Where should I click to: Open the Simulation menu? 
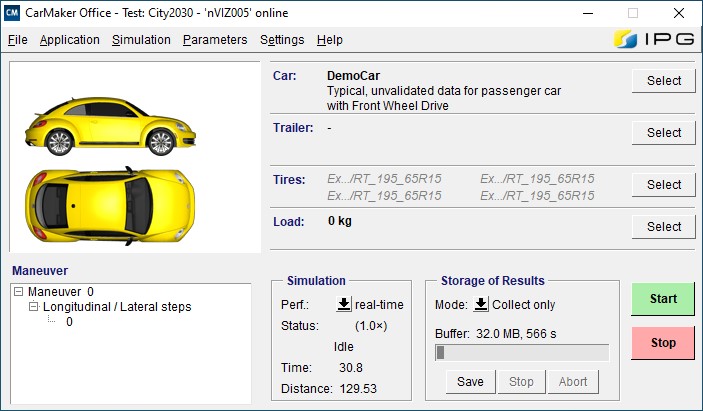pos(141,40)
